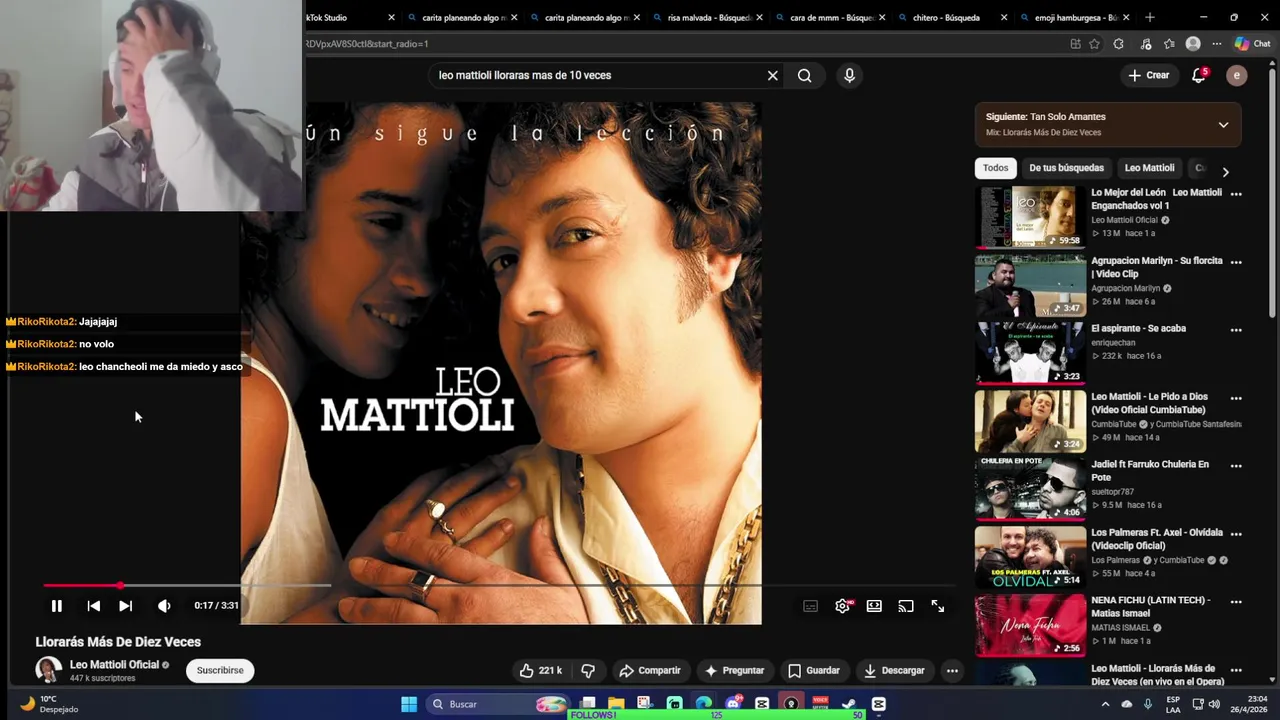Open the YouTube notifications bell
Screen dimensions: 1280x720
click(1199, 75)
